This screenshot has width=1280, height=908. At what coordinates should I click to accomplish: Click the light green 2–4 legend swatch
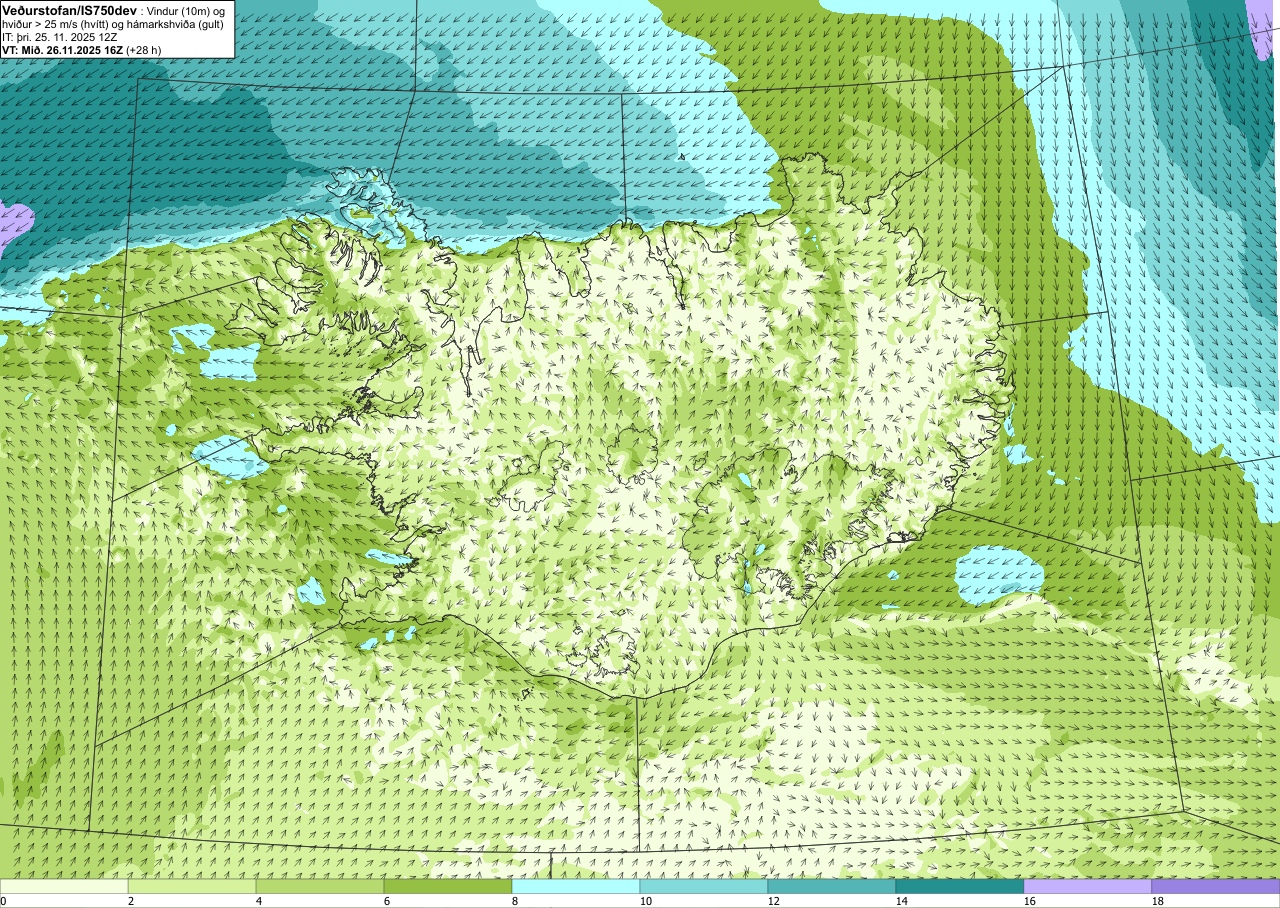pos(192,886)
